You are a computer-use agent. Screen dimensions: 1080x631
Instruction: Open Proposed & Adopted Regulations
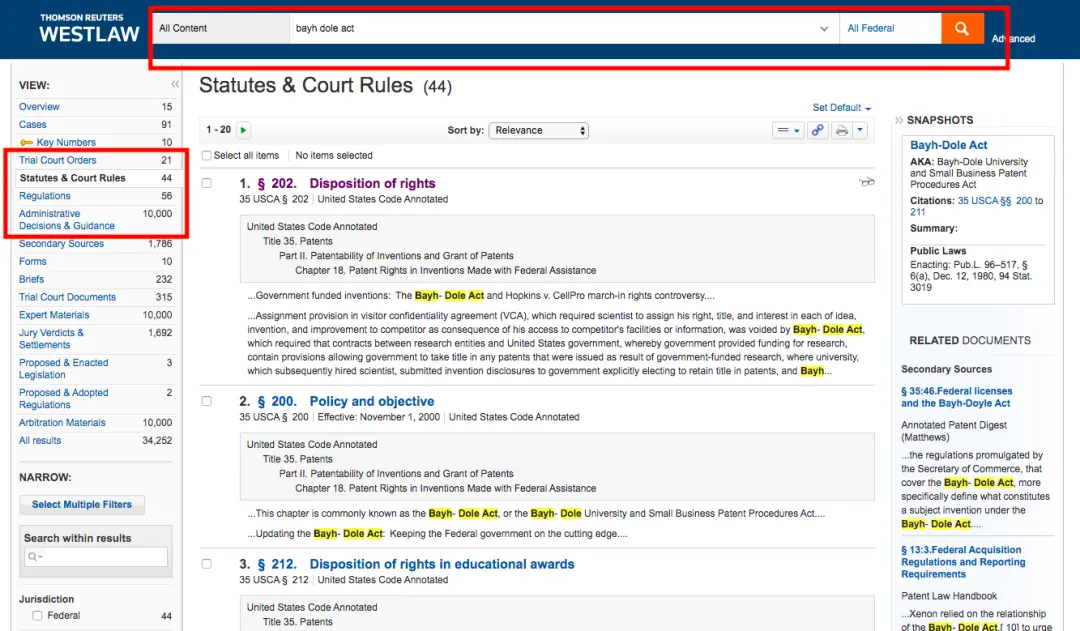(x=63, y=399)
